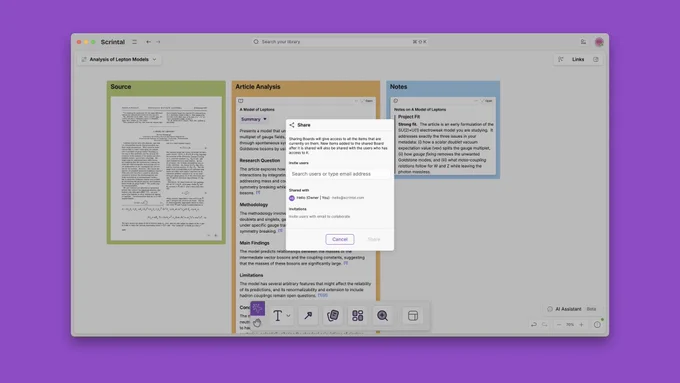Go back with the left arrow
Screen dimensions: 680x383
coord(148,42)
